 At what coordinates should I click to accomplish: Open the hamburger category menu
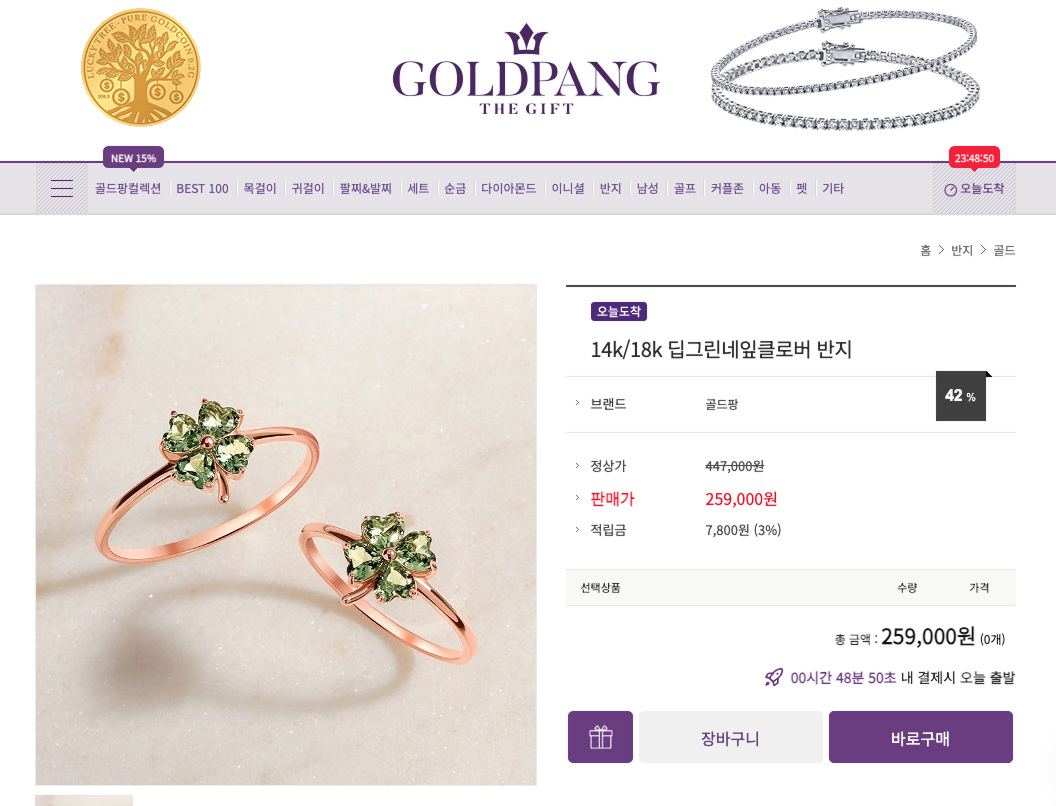tap(62, 189)
